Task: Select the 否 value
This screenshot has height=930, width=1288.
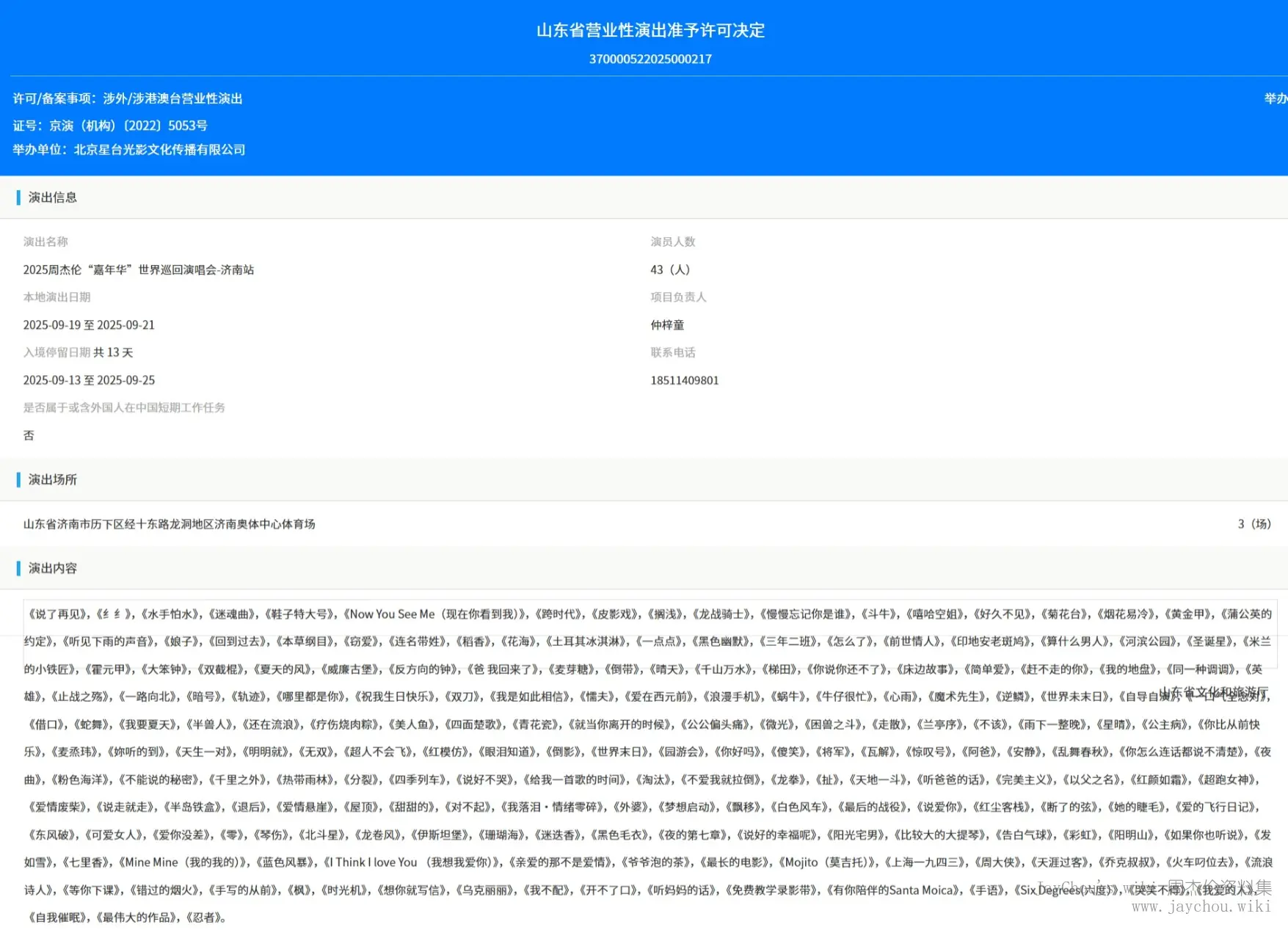Action: pyautogui.click(x=29, y=435)
